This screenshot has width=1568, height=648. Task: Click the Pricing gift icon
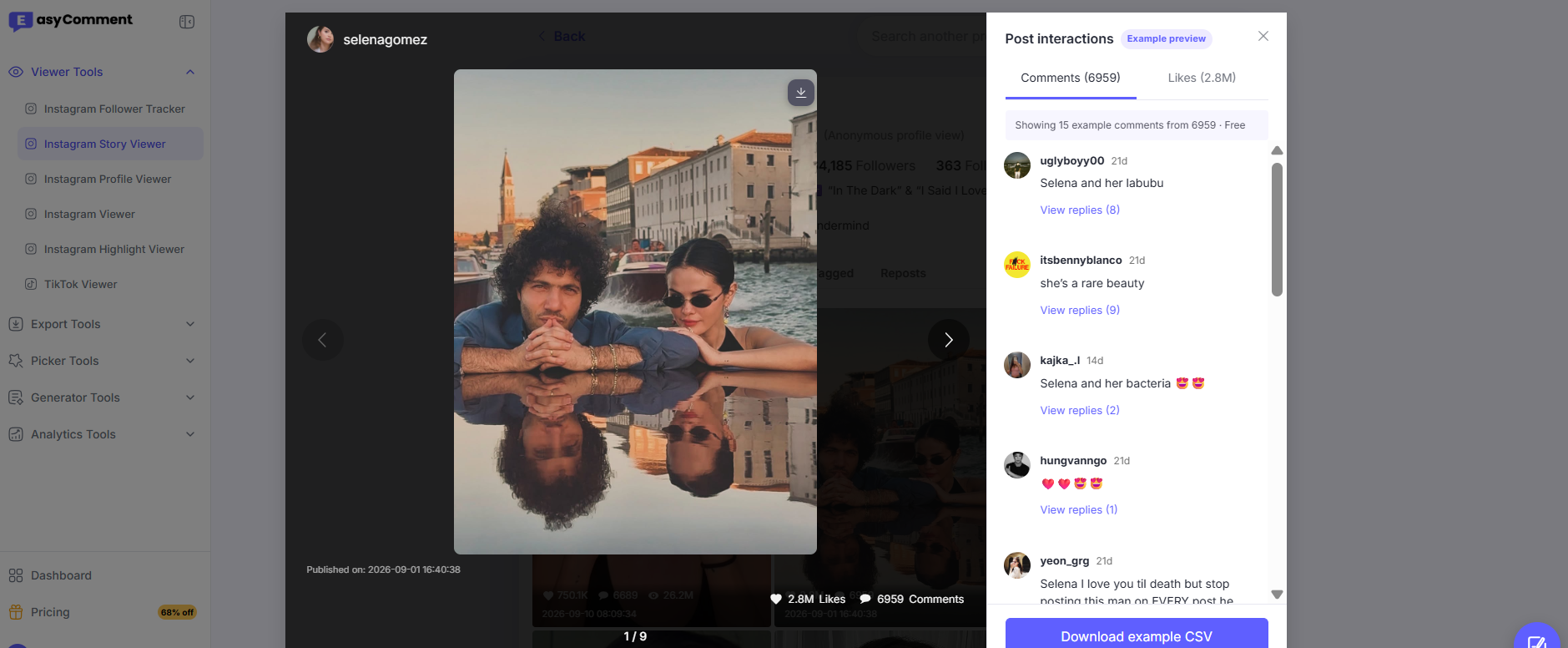15,612
